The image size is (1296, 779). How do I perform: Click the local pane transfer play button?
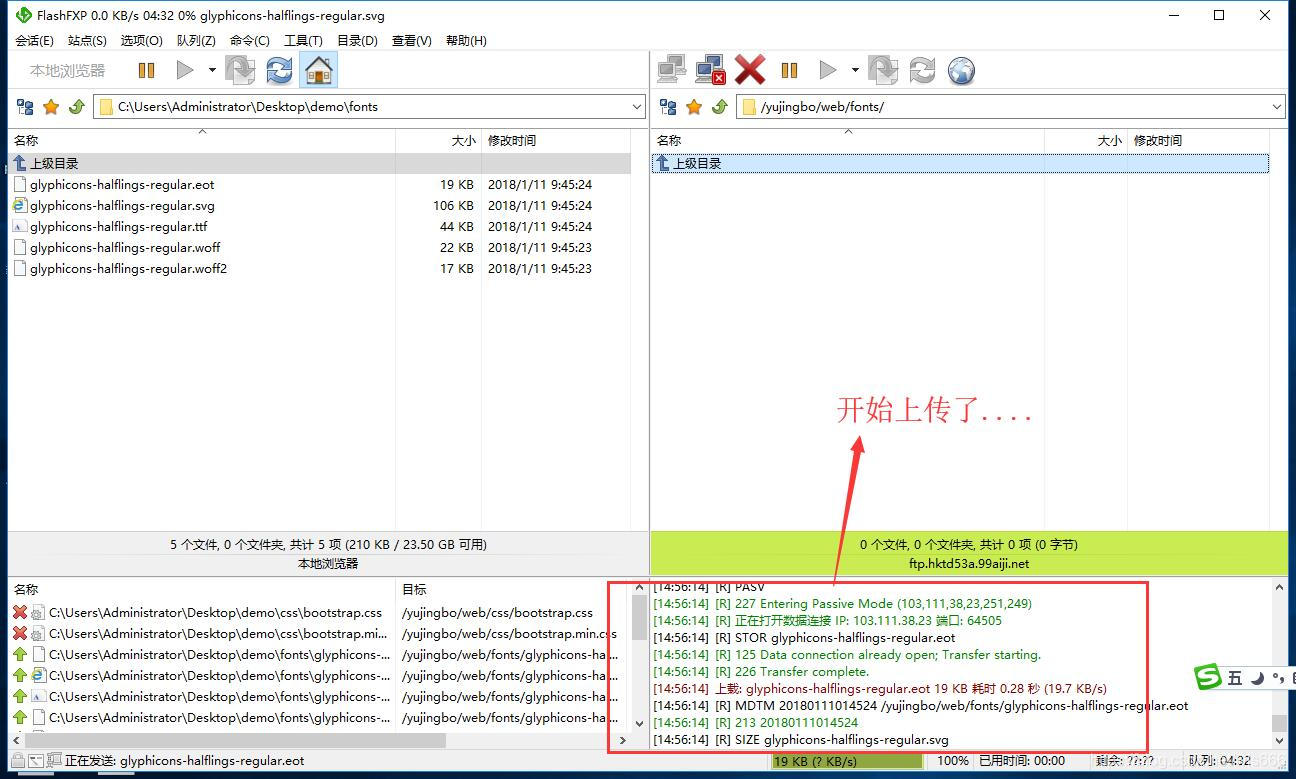point(185,70)
